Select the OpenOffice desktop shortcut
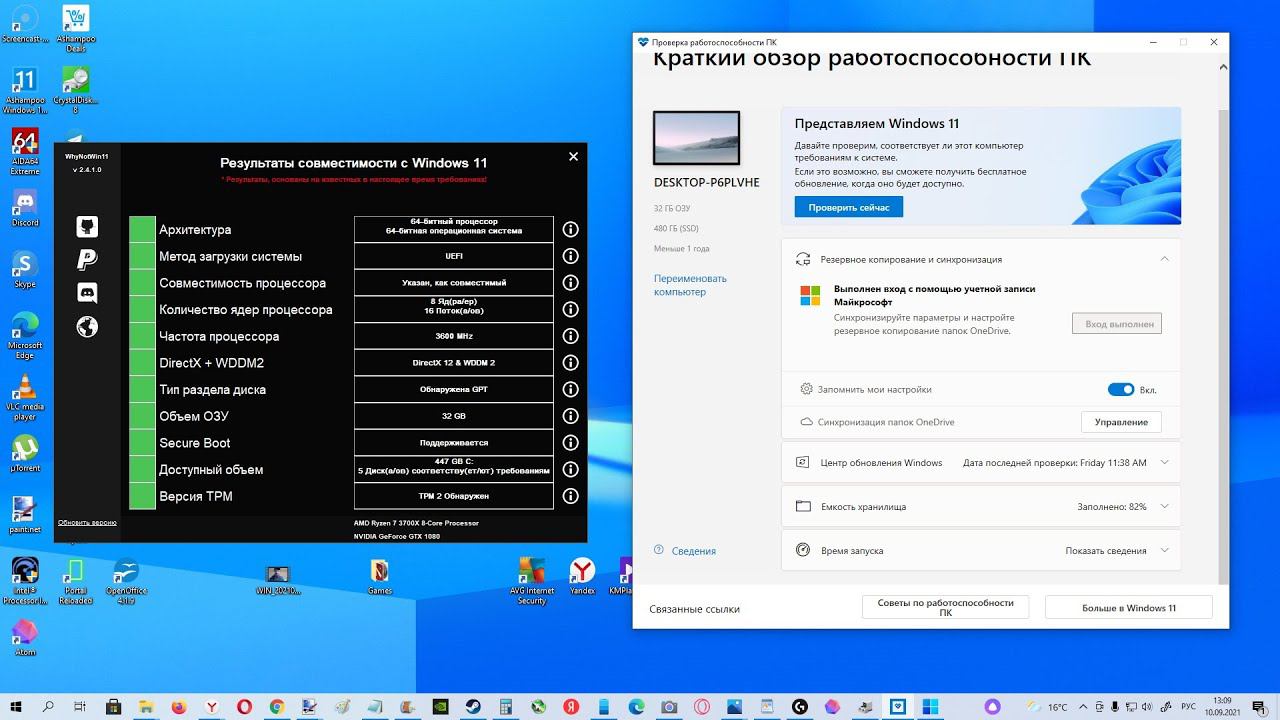The width and height of the screenshot is (1280, 720). click(x=126, y=582)
